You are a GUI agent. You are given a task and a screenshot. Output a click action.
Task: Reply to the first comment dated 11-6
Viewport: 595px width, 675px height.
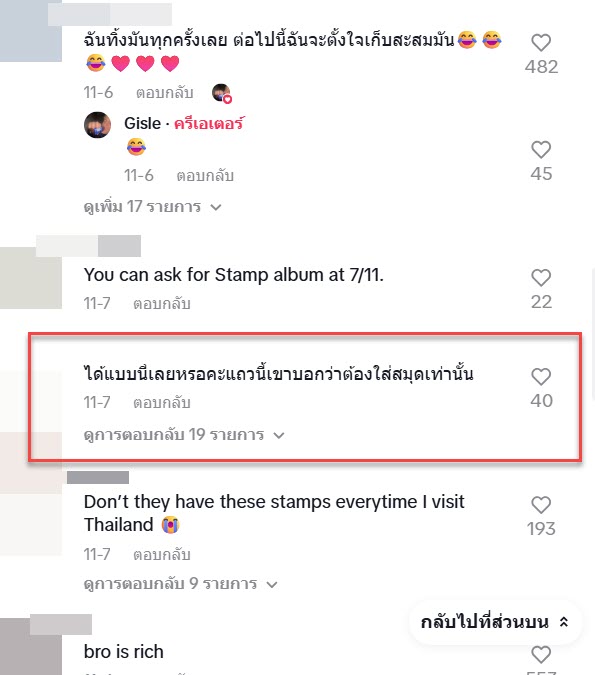164,93
